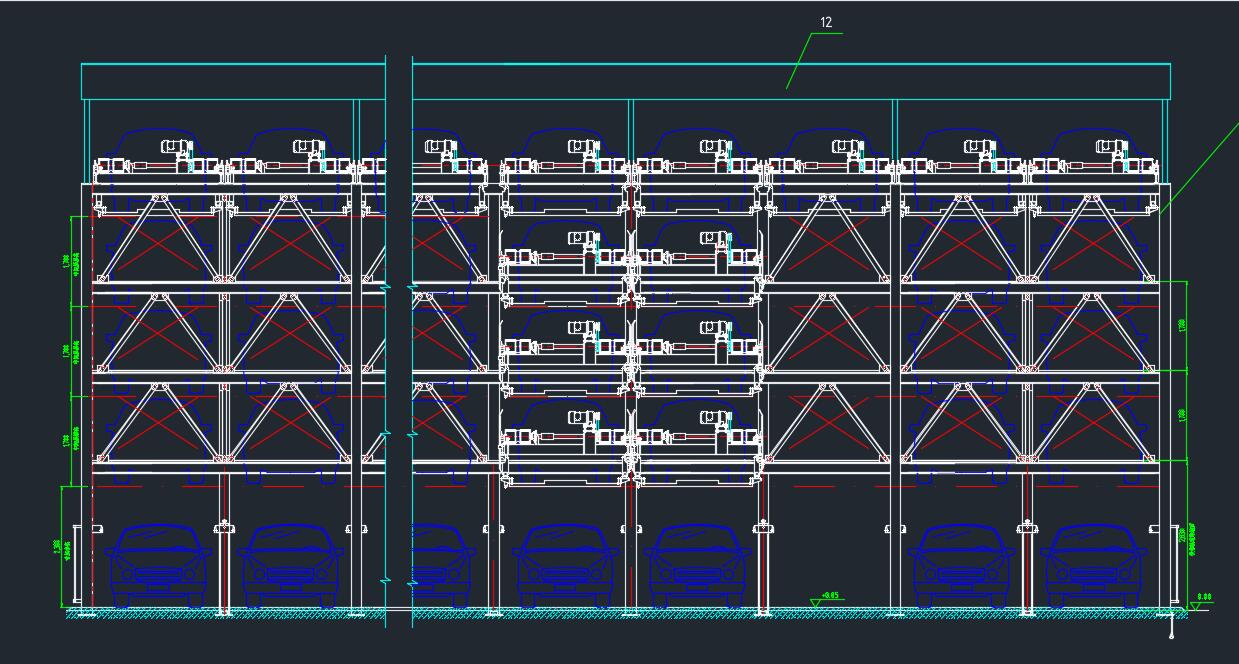
Task: Select the motor on the top-right platform
Action: pyautogui.click(x=1109, y=150)
